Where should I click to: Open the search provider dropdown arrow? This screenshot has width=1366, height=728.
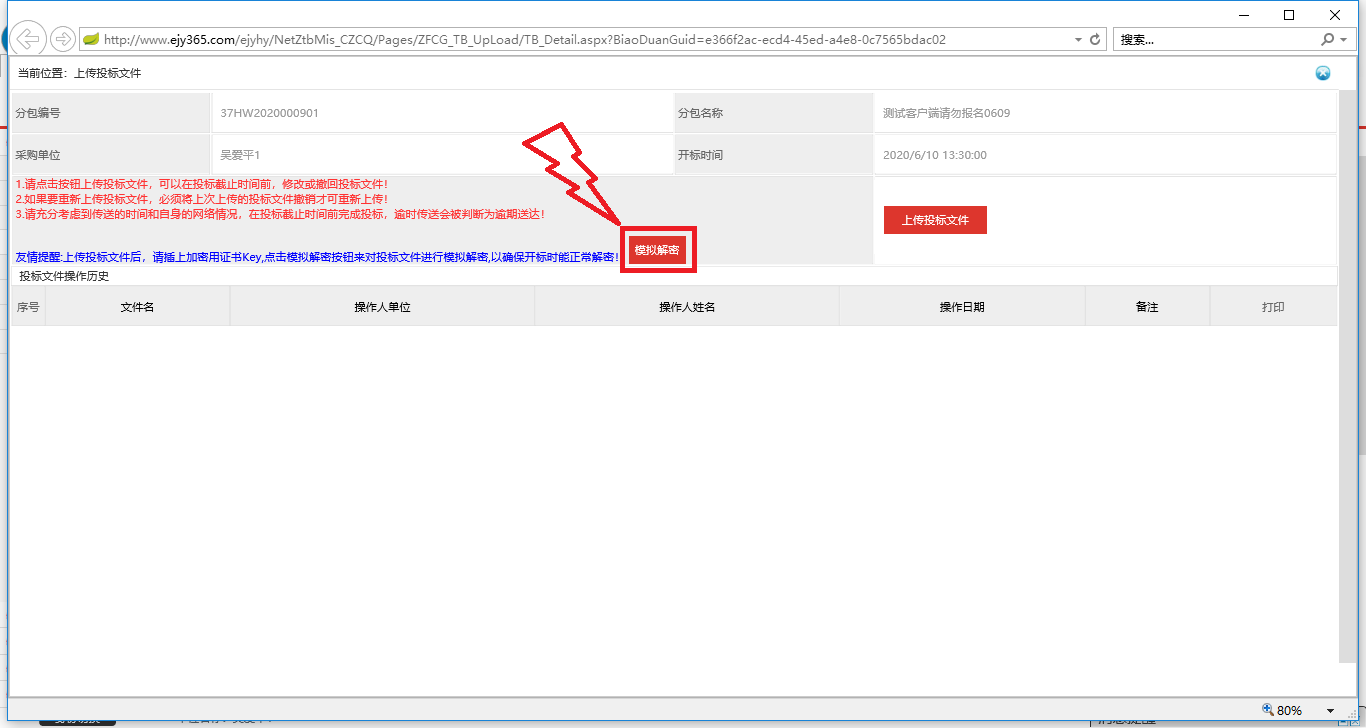tap(1344, 40)
